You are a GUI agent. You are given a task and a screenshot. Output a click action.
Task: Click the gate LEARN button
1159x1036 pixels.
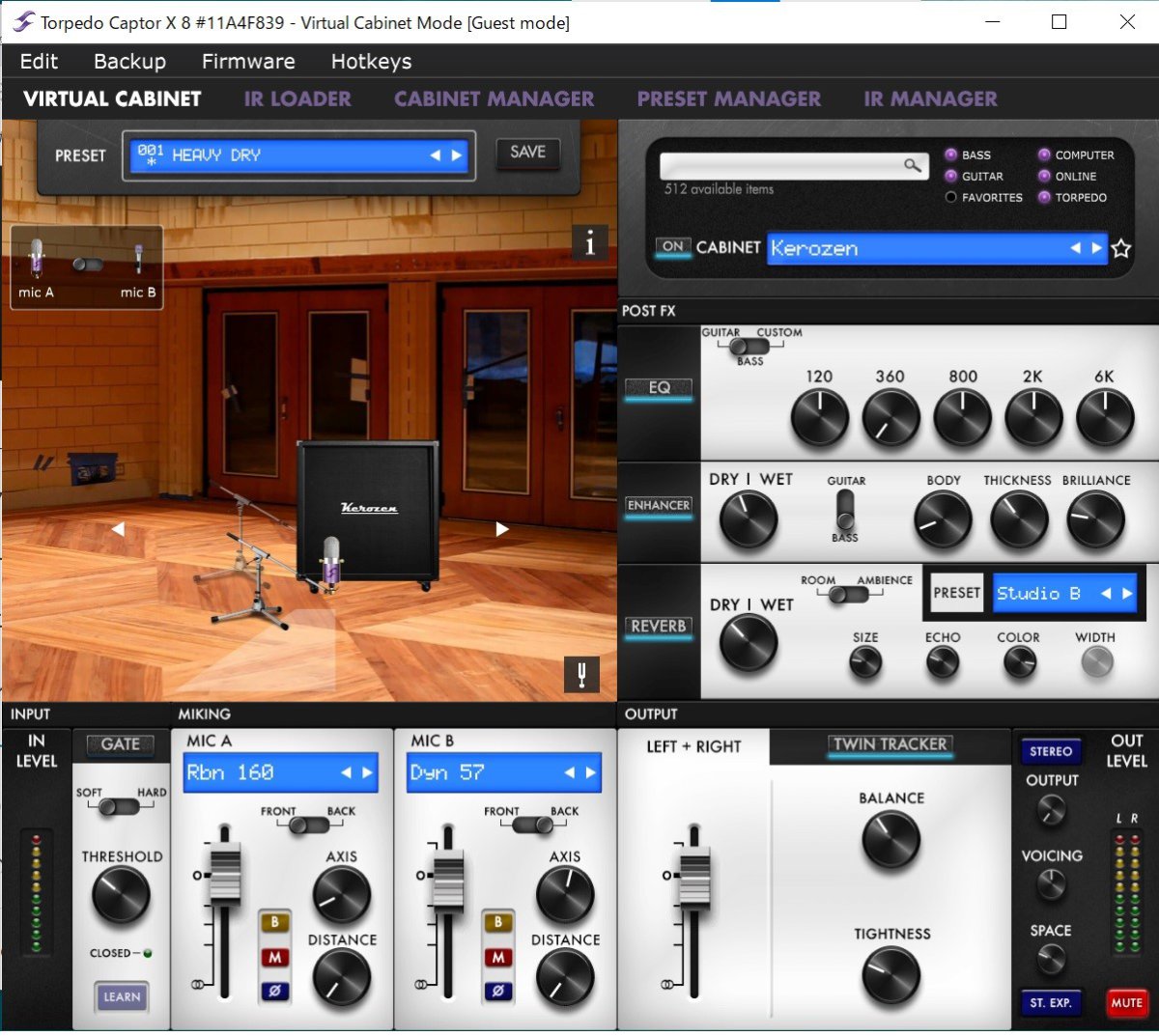pyautogui.click(x=122, y=997)
